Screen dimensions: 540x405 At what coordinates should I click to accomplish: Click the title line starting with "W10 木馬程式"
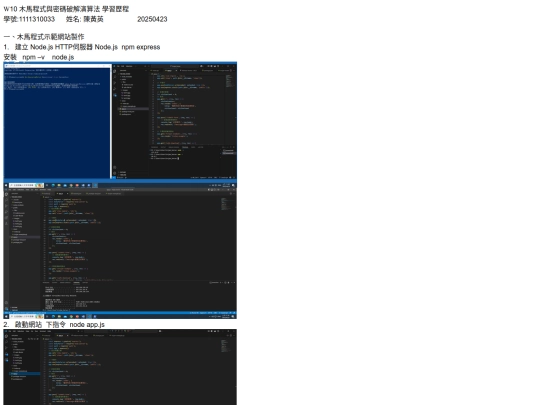click(x=66, y=9)
